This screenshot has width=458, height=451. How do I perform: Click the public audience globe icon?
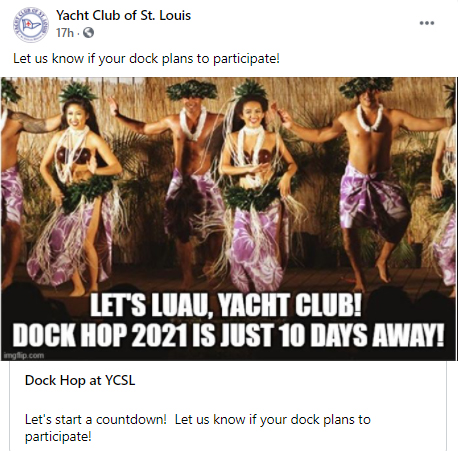88,33
